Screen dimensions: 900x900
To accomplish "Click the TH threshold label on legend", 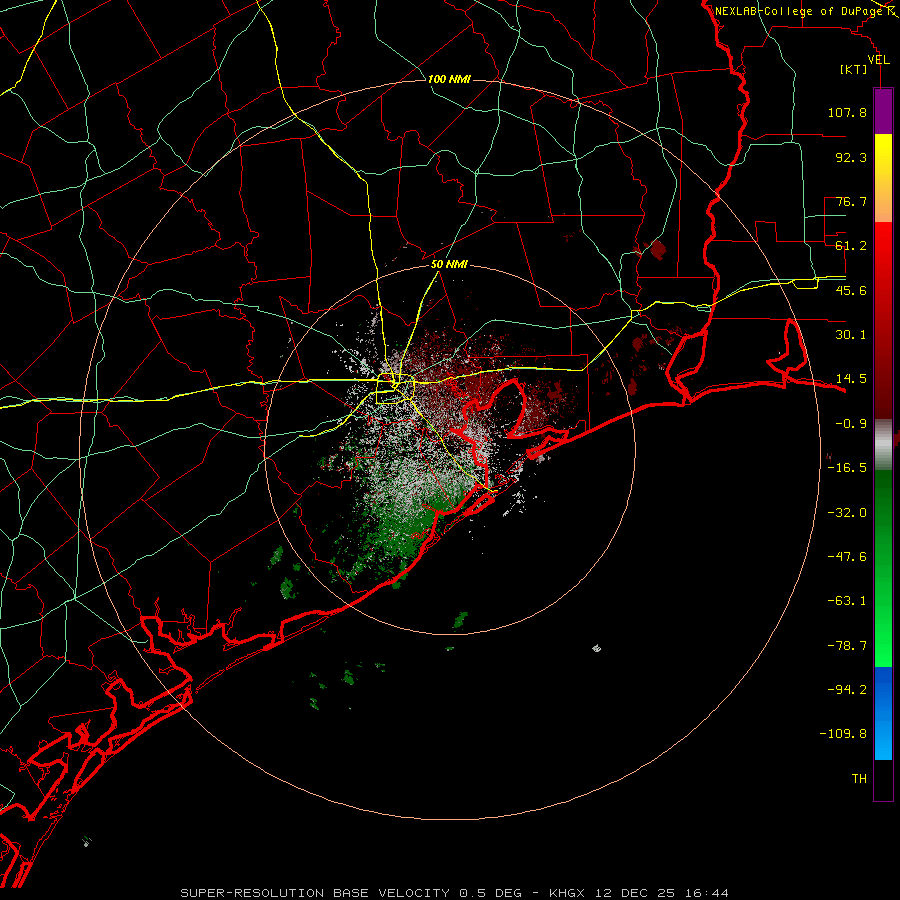I will tap(859, 779).
